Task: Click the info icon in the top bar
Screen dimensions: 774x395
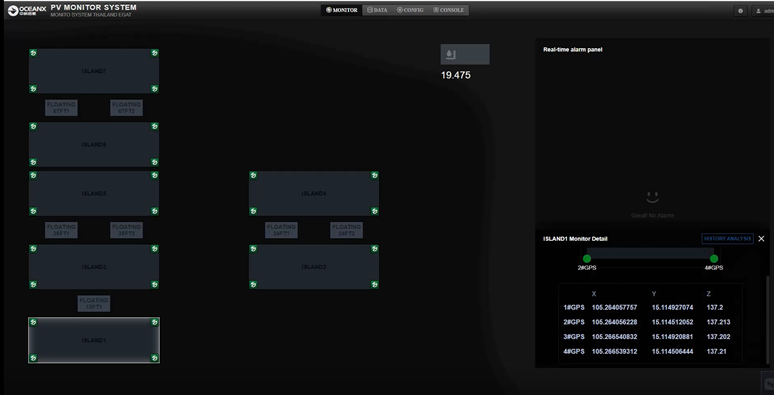Action: 740,10
